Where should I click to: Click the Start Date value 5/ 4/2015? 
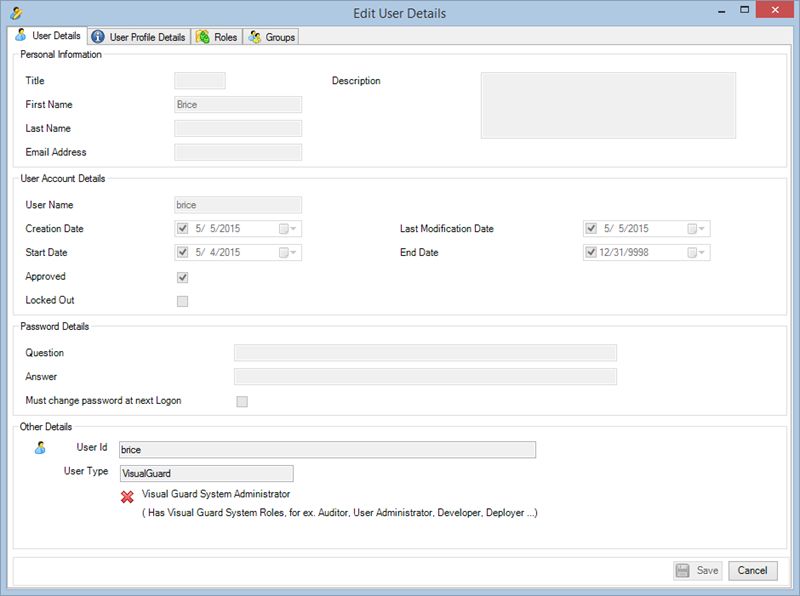[217, 253]
